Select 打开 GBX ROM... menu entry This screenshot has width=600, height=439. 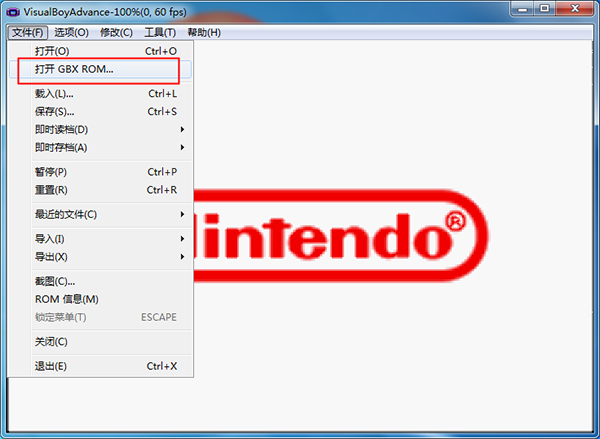point(75,70)
